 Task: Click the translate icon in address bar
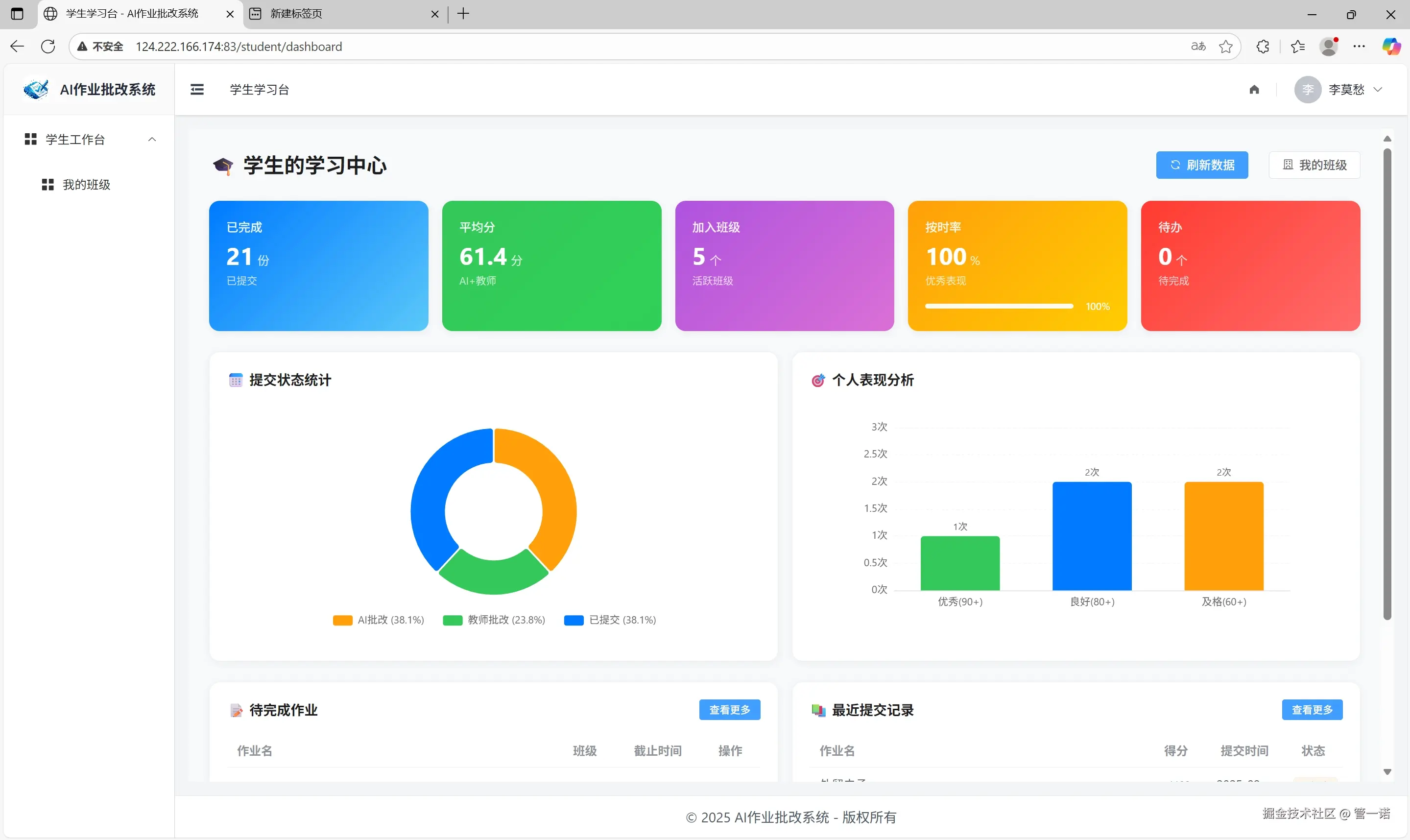[1198, 47]
